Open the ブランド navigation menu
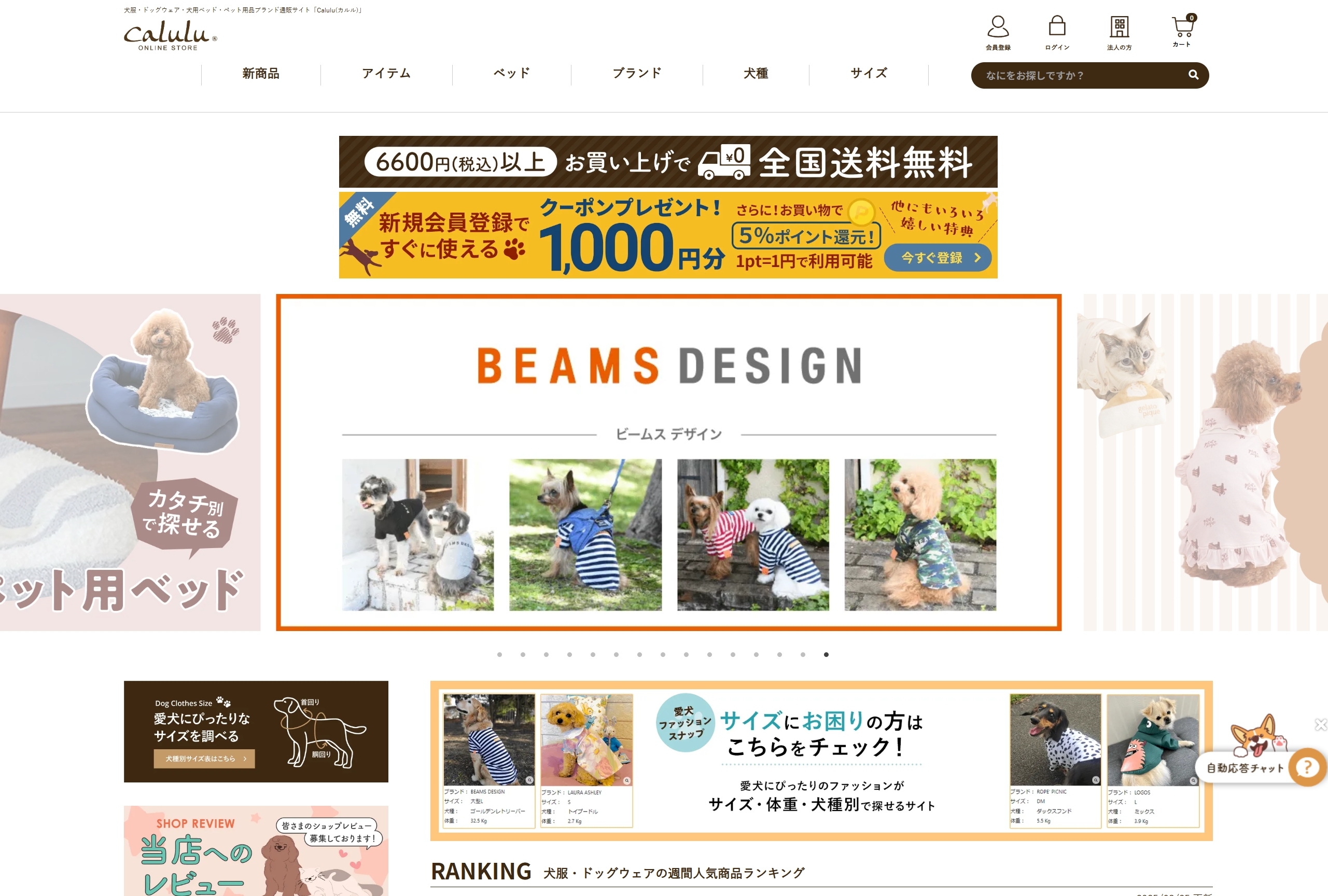 (x=637, y=73)
